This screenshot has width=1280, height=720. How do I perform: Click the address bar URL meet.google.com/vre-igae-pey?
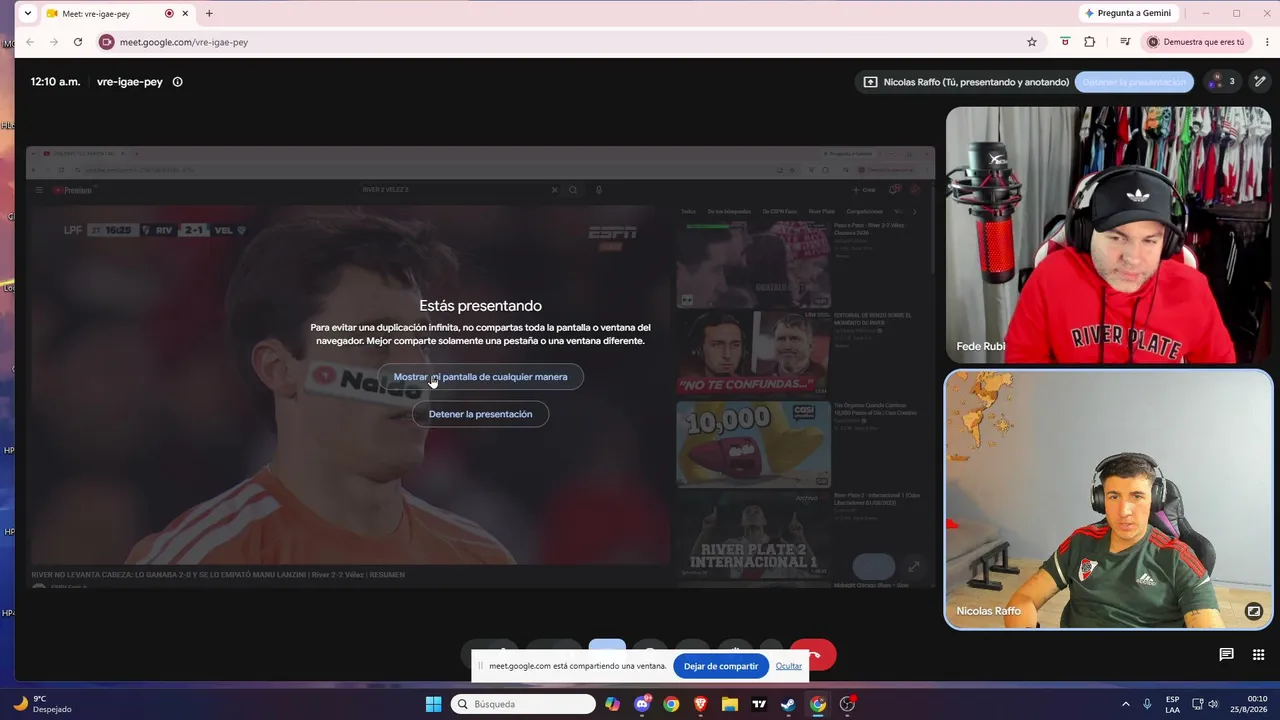184,42
